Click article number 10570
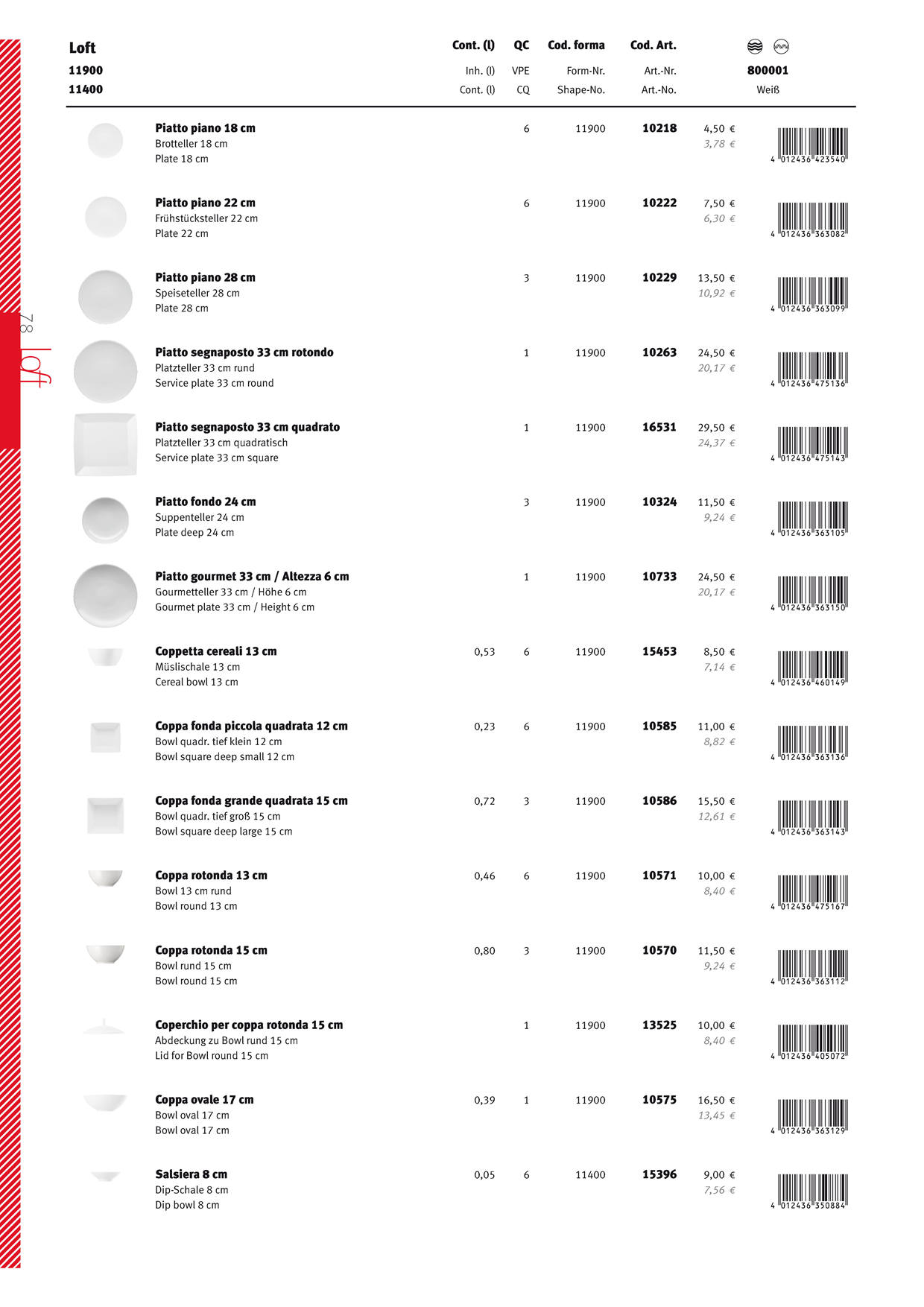The width and height of the screenshot is (924, 1307). pos(659,950)
